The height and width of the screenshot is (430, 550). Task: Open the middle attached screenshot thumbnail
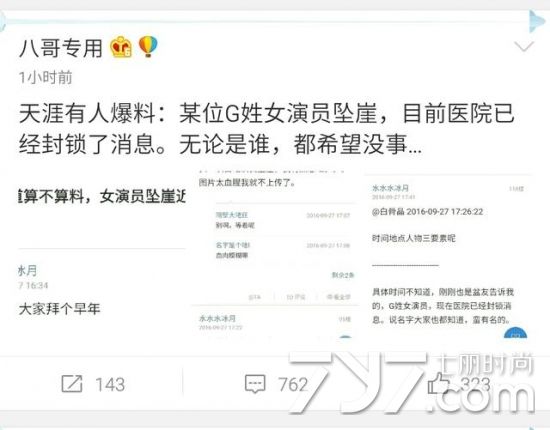coord(275,255)
